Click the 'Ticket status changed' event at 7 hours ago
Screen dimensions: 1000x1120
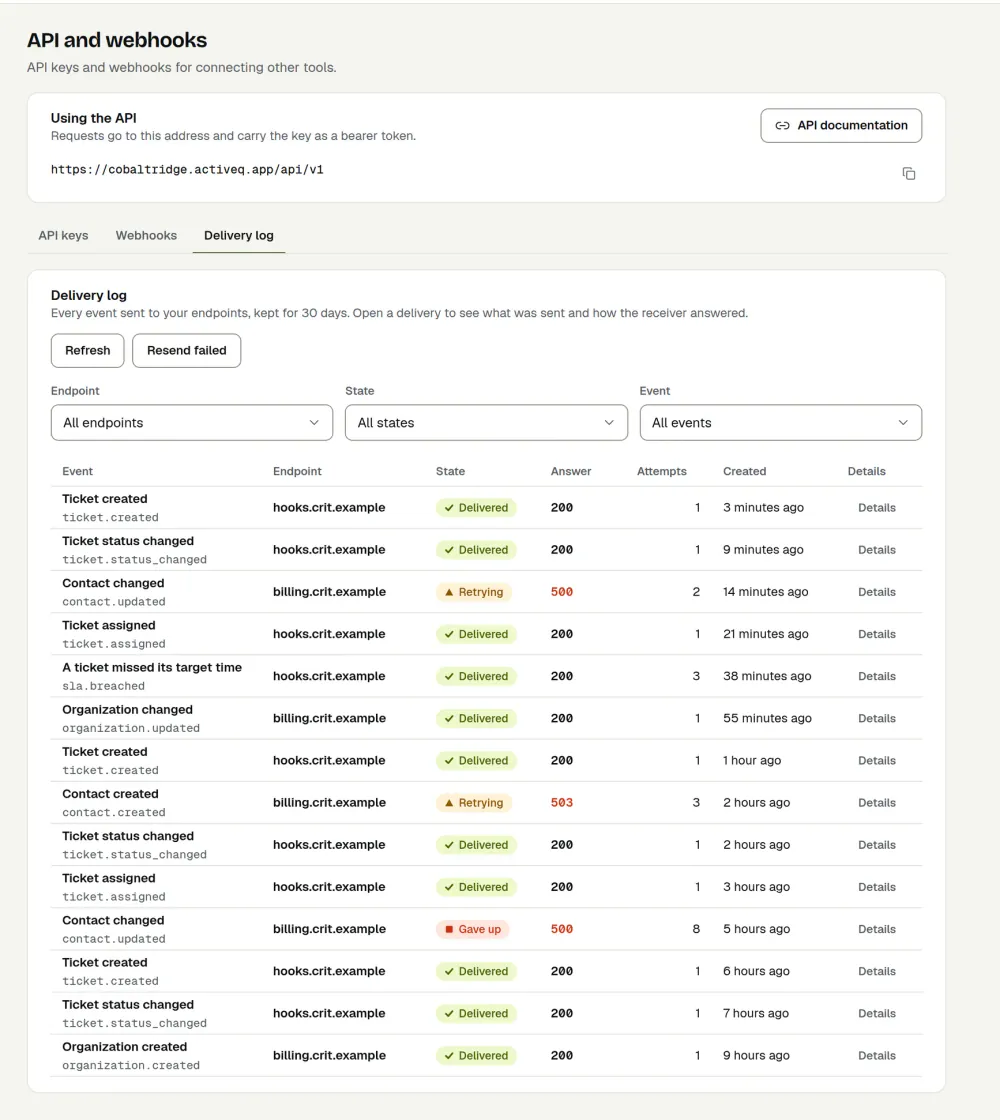coord(128,1005)
